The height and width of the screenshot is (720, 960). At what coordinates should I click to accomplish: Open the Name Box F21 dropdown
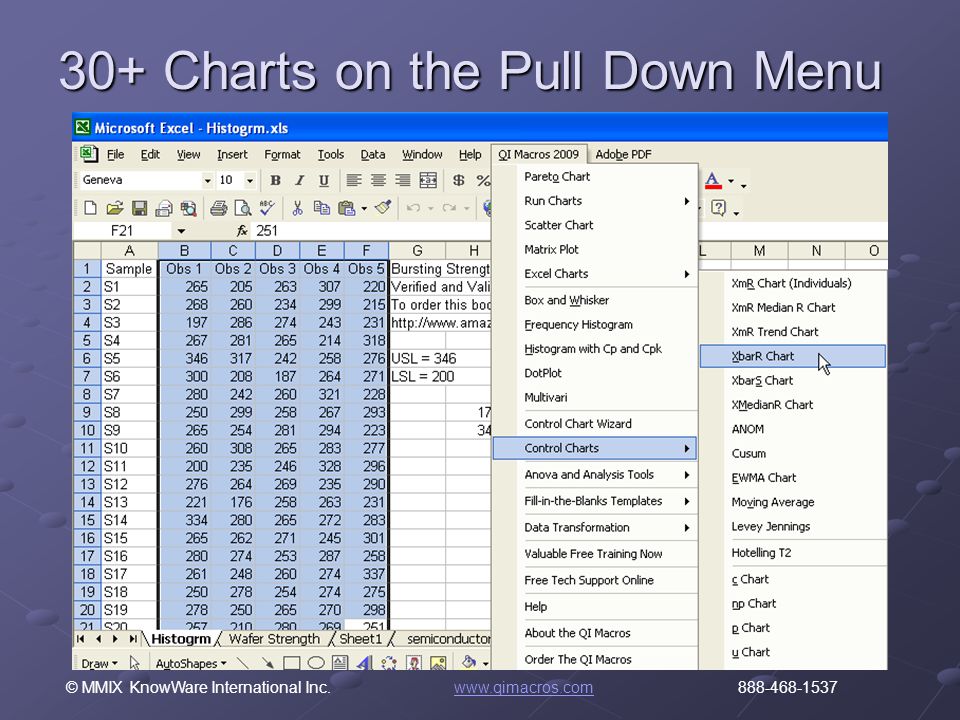coord(181,231)
